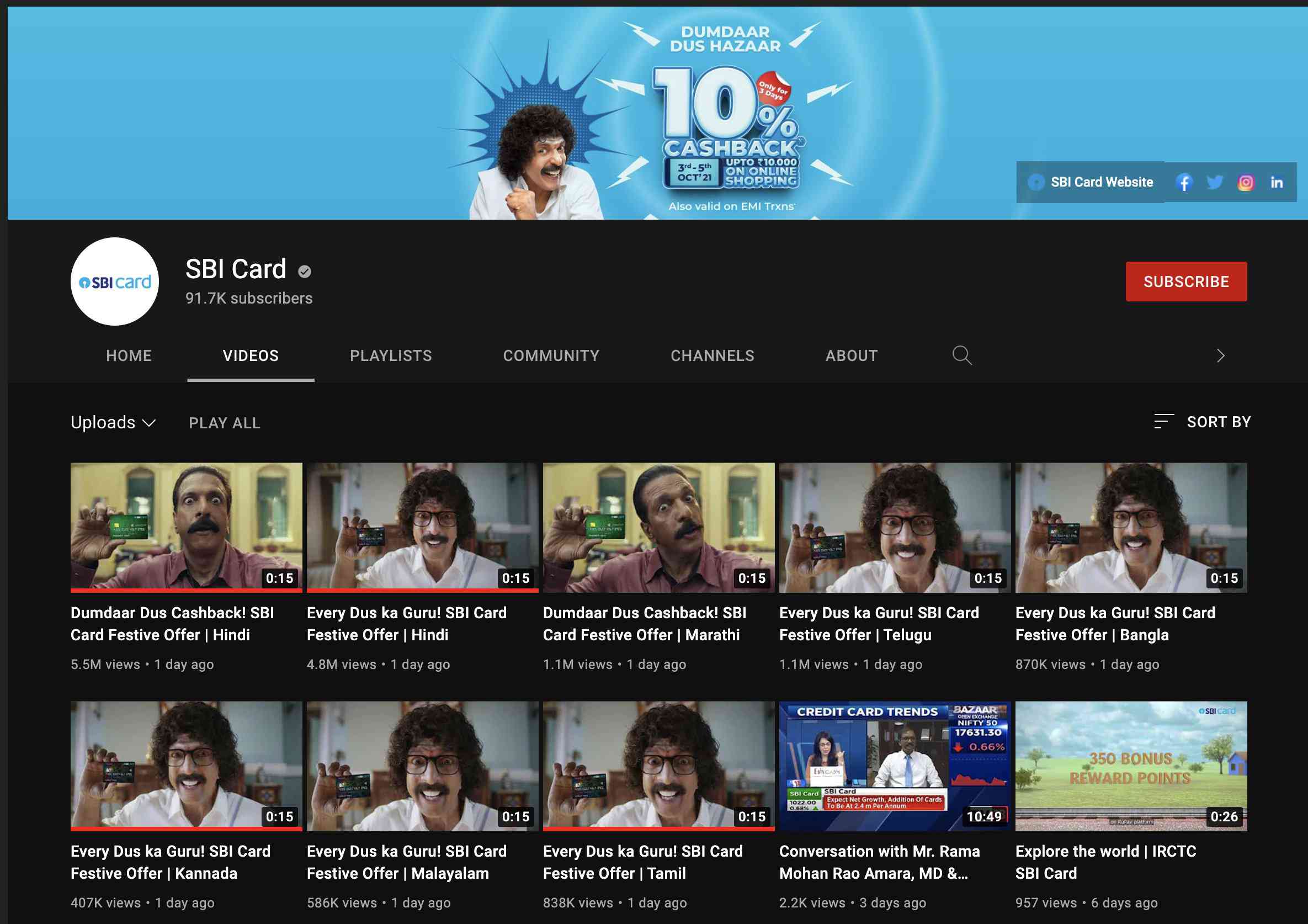Click the 957 views 6 days ago text
The image size is (1308, 924).
click(1086, 903)
